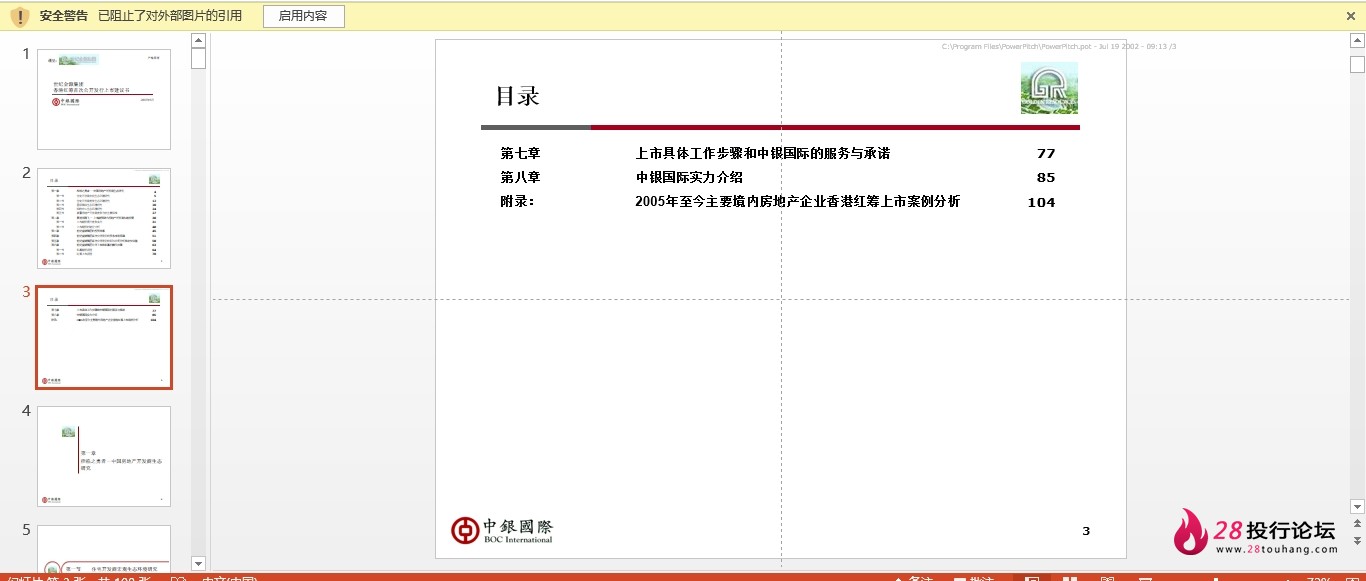The width and height of the screenshot is (1366, 581).
Task: Click the 启用内容 button
Action: (x=303, y=16)
